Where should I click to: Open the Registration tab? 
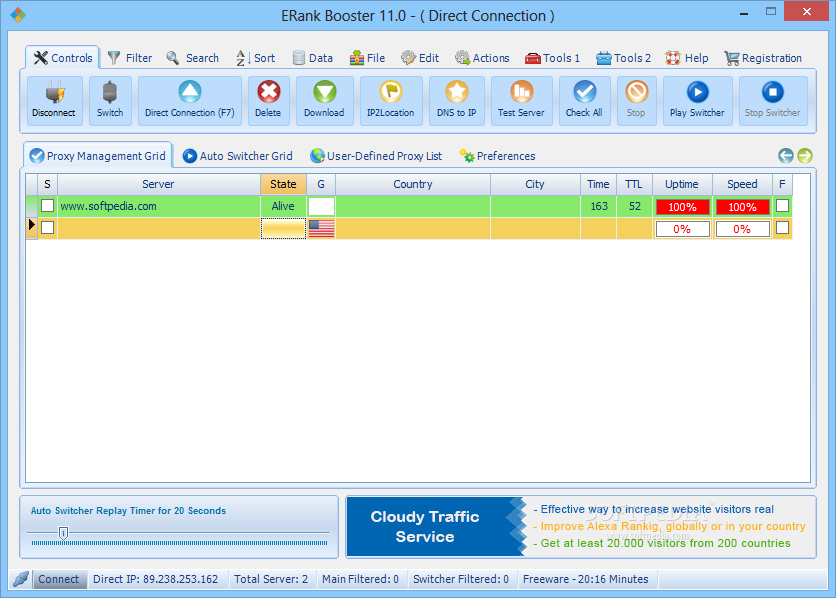coord(763,58)
